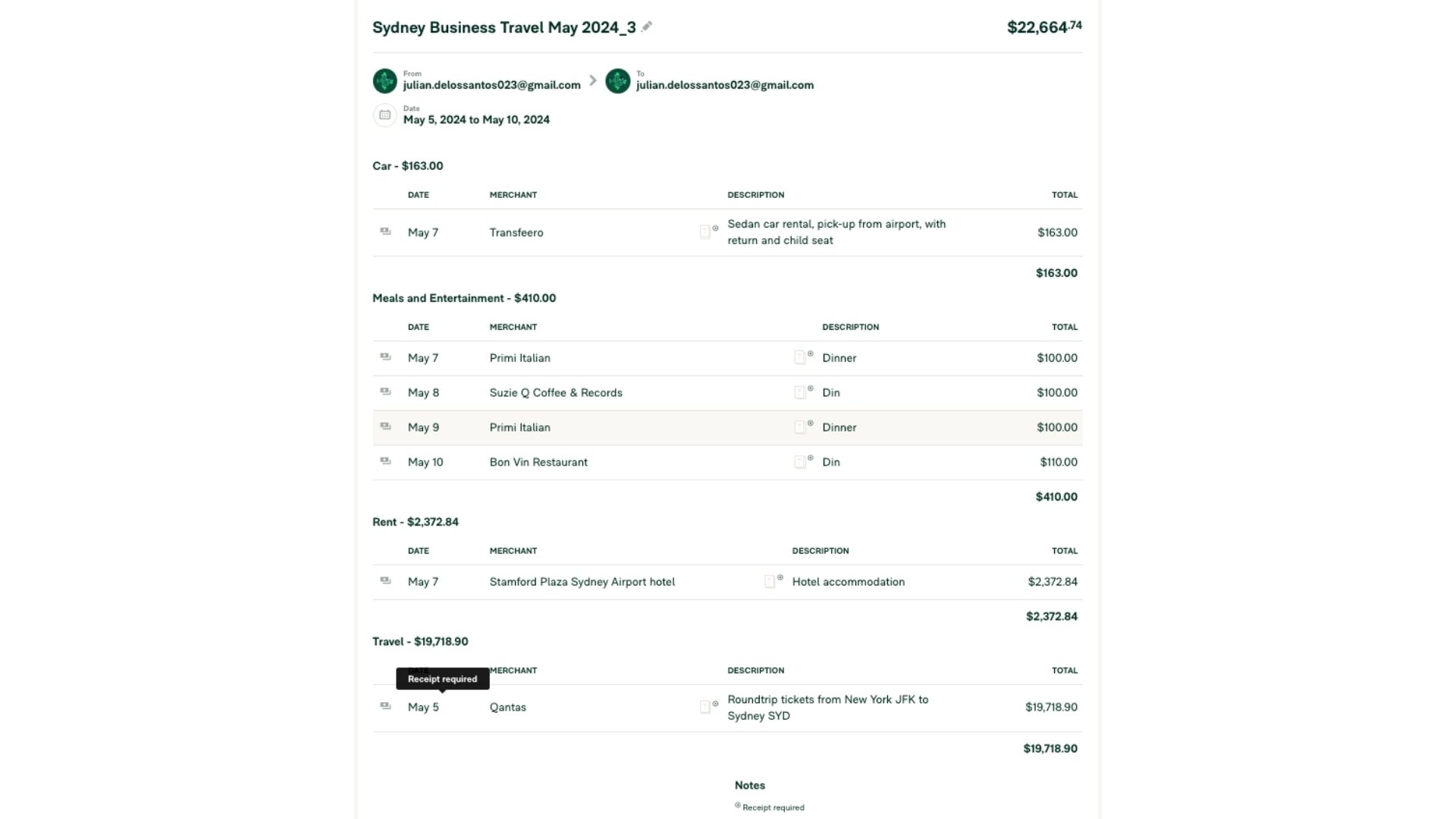Click the Transfeero merchant name
This screenshot has width=1456, height=819.
(516, 233)
